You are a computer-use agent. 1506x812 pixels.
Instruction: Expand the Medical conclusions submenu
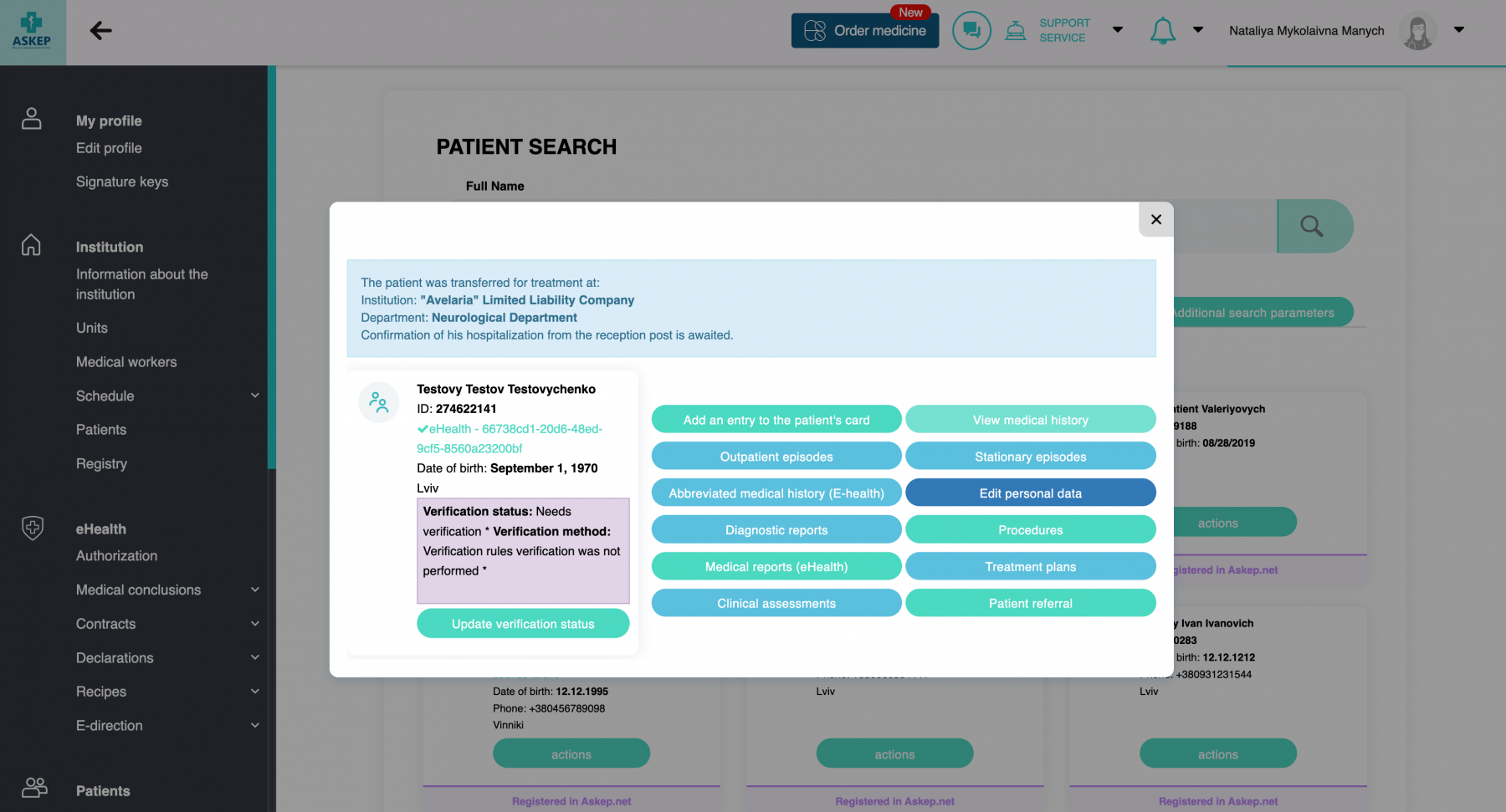255,590
